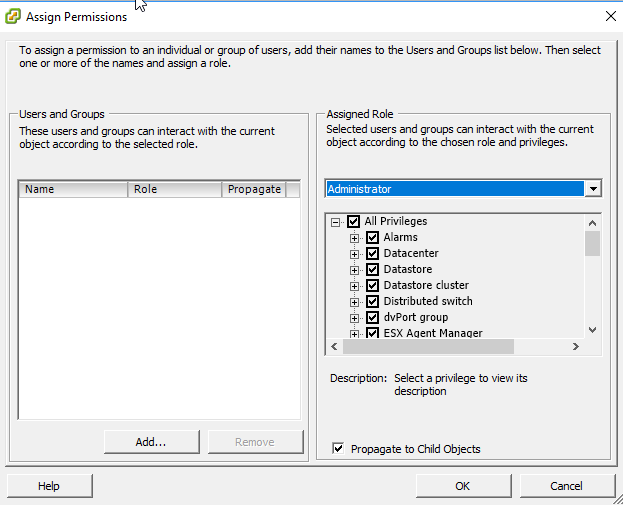
Task: Select the Datastore tree label
Action: (x=408, y=269)
